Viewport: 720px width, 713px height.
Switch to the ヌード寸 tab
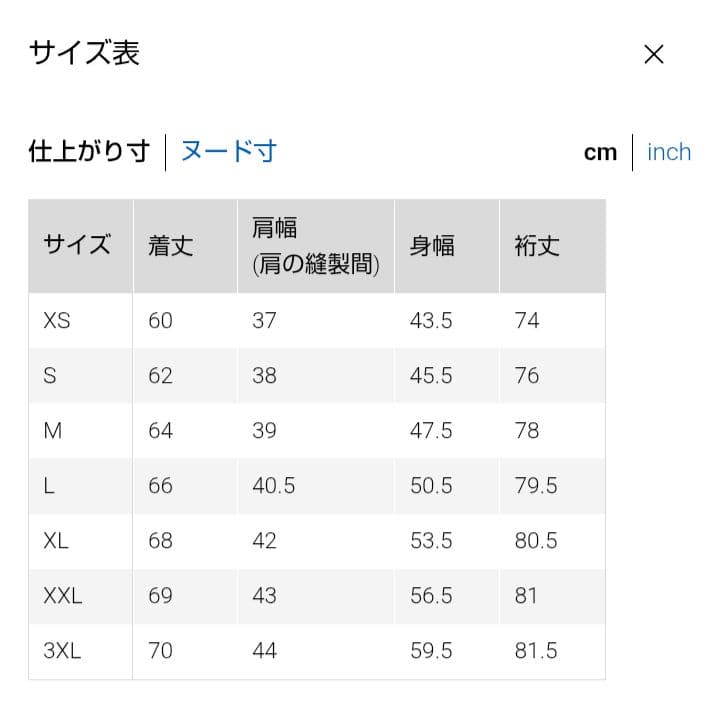pyautogui.click(x=228, y=152)
